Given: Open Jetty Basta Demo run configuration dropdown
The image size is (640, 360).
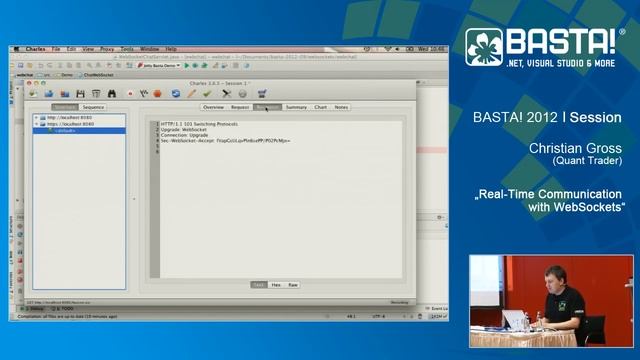Looking at the screenshot, I should [x=159, y=65].
